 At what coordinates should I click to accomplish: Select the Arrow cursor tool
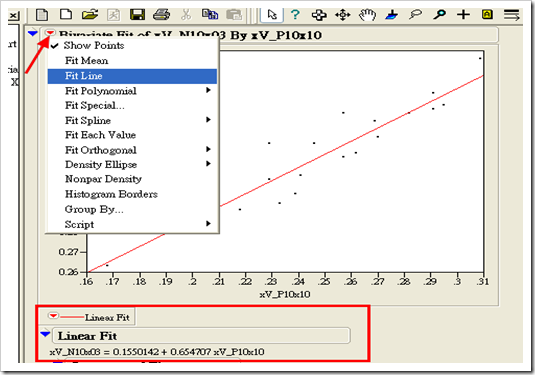point(272,15)
